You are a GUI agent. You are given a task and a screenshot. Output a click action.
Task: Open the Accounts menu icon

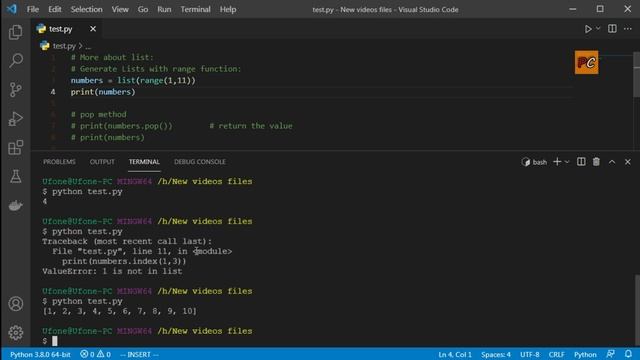(16, 304)
